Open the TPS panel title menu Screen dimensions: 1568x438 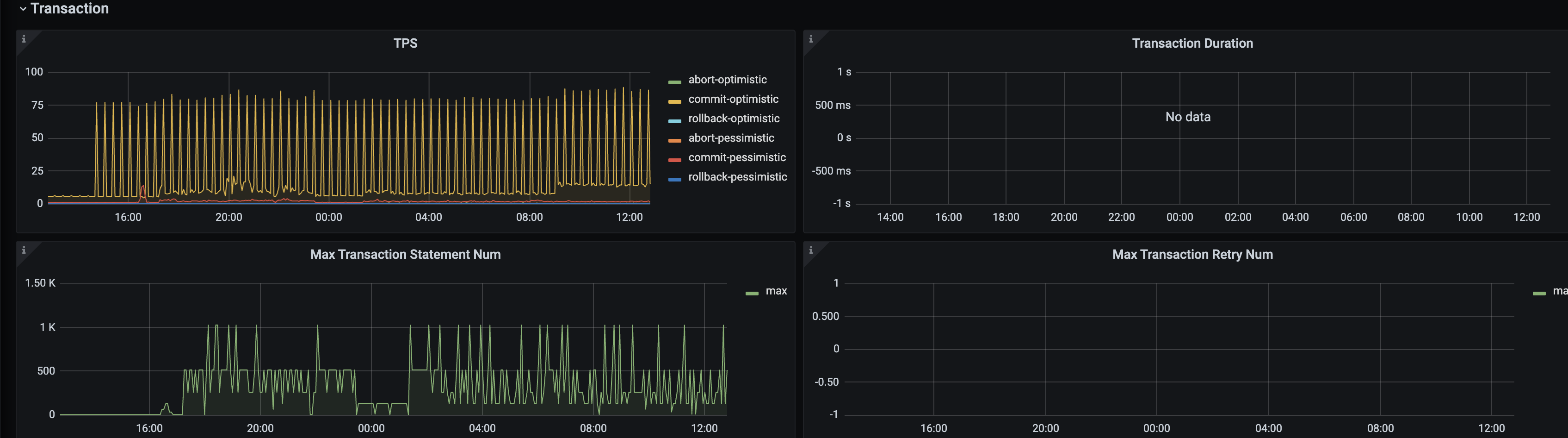405,43
